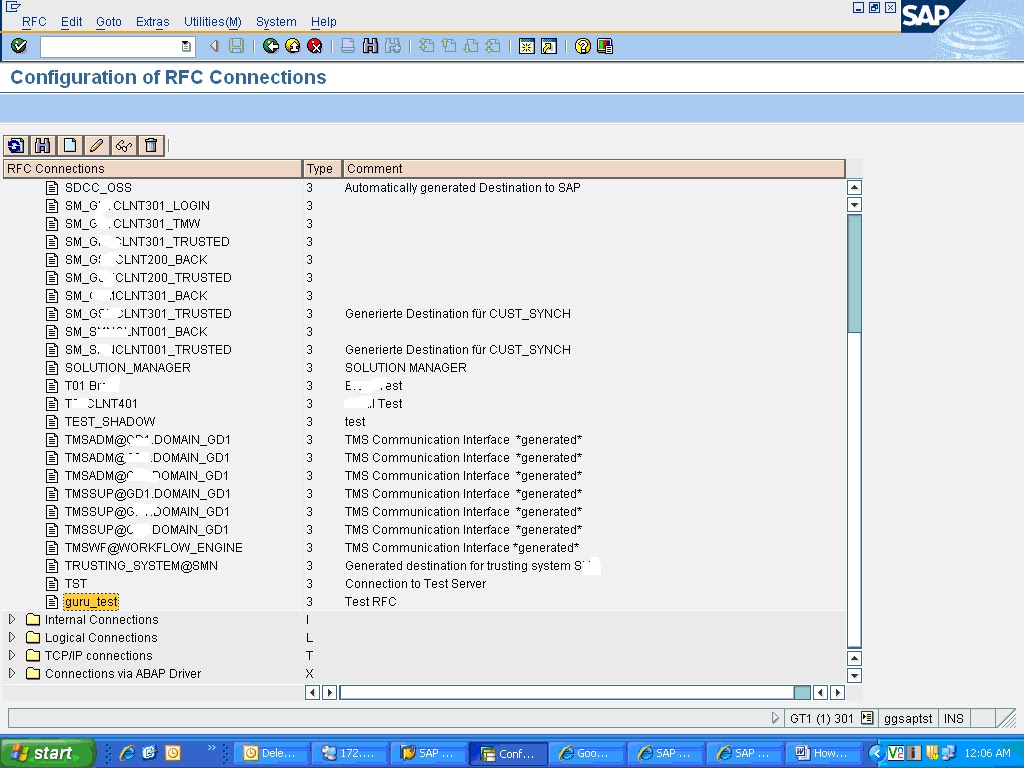1024x768 pixels.
Task: Refresh the RFC connections list
Action: (16, 145)
